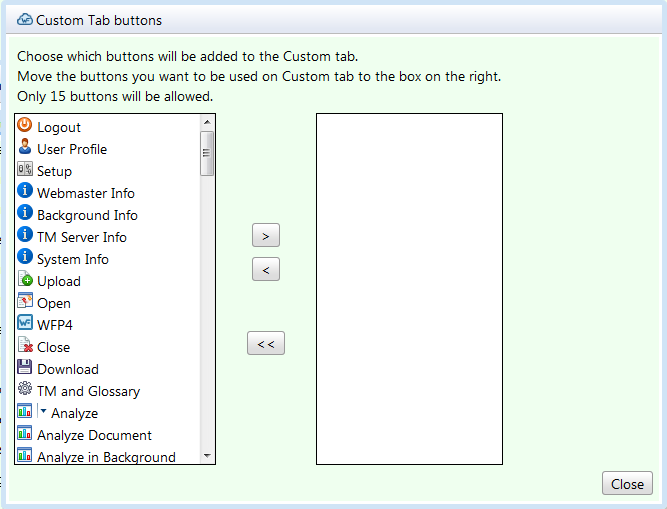
Task: Click the remove all '<<' button
Action: [266, 343]
